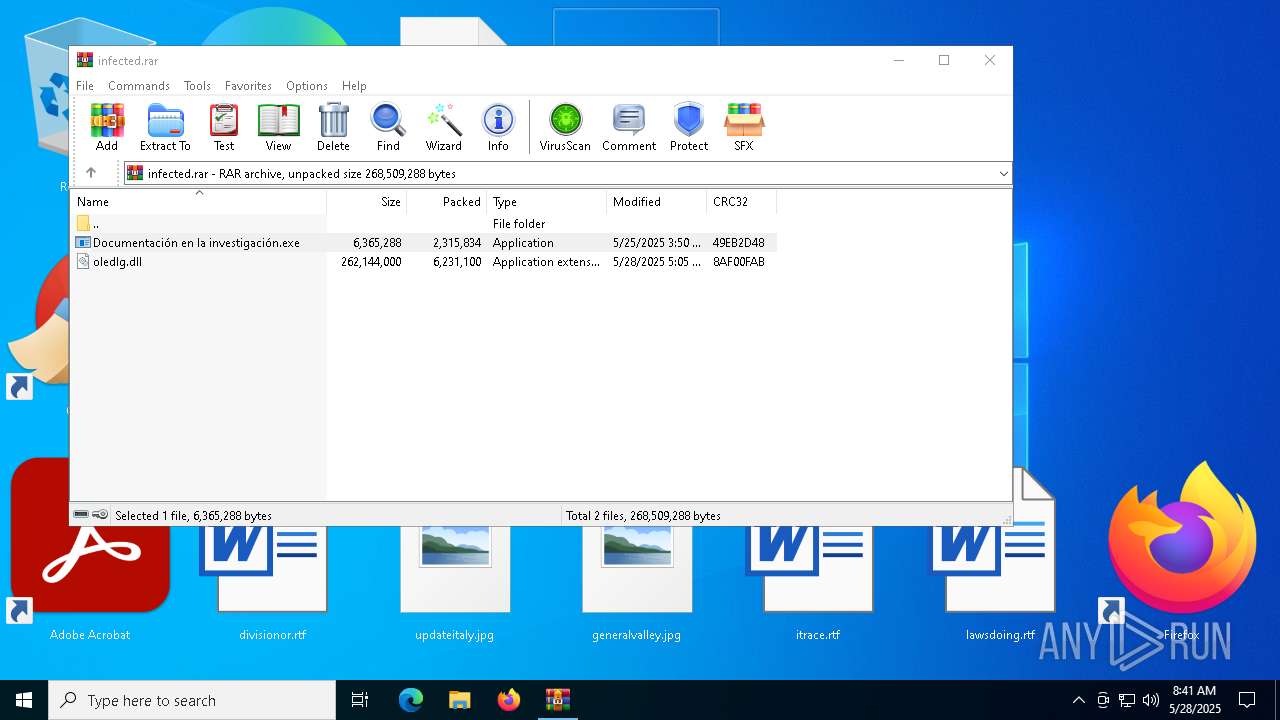The height and width of the screenshot is (720, 1280).
Task: Click the network tray icon
Action: [1127, 700]
